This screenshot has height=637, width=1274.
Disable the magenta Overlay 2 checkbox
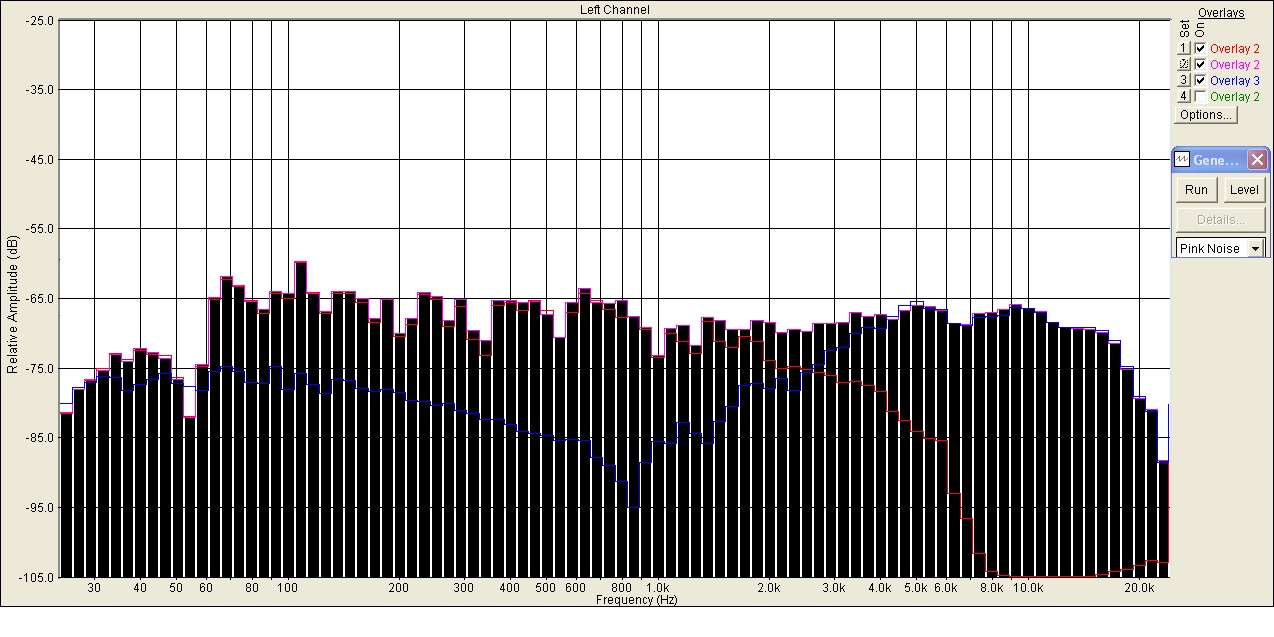pyautogui.click(x=1200, y=64)
